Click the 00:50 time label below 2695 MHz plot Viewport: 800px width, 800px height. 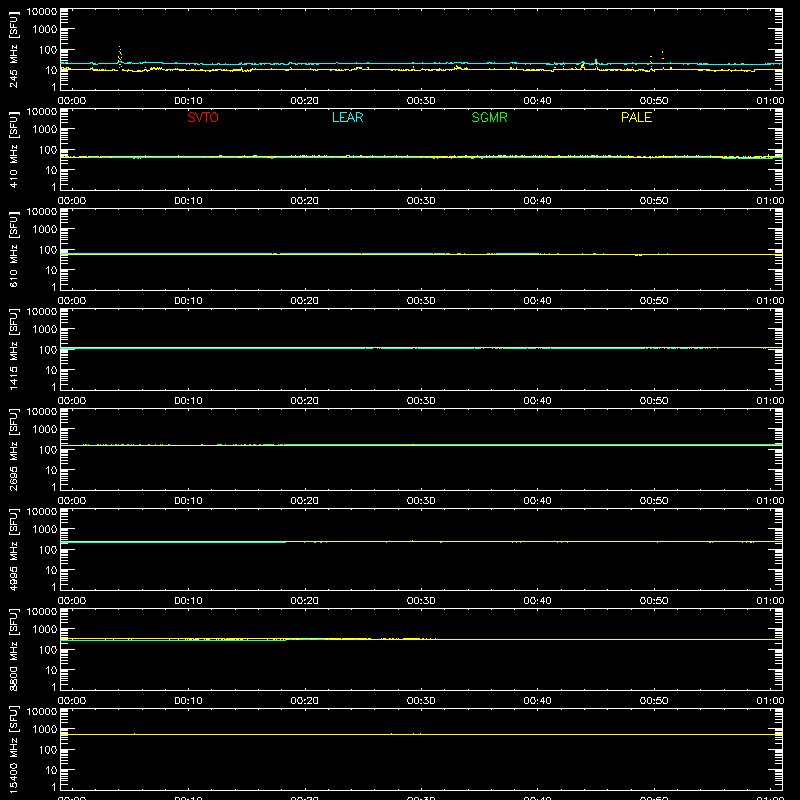[x=654, y=501]
